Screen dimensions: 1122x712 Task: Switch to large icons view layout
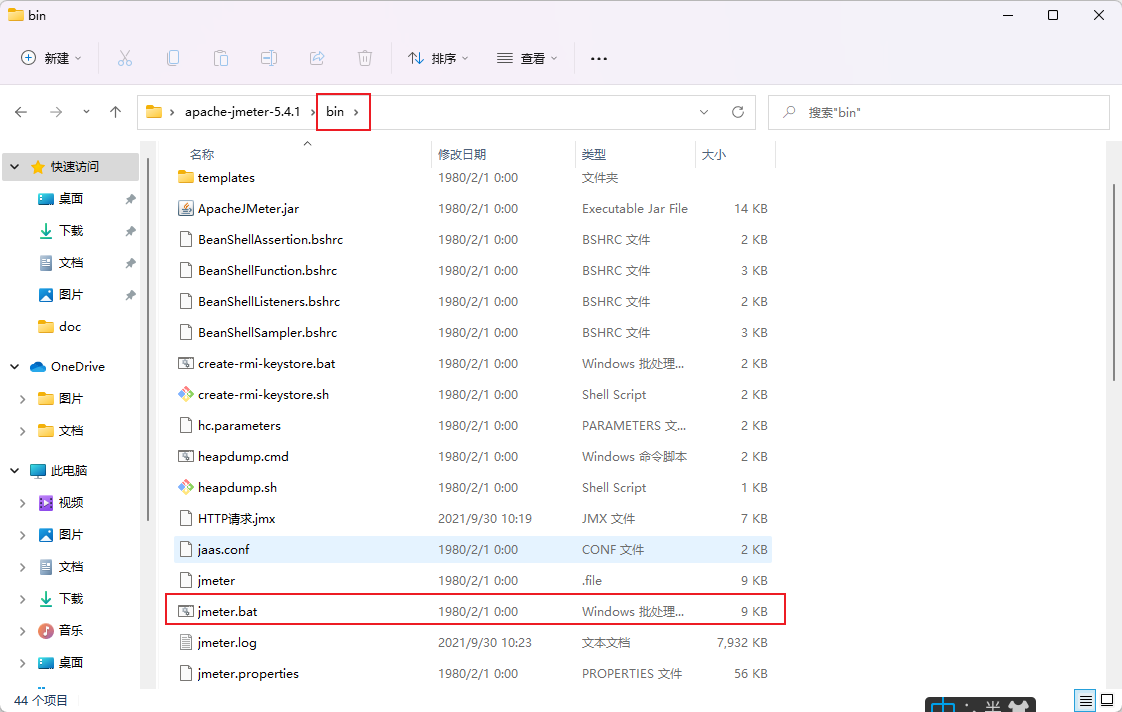(1107, 700)
